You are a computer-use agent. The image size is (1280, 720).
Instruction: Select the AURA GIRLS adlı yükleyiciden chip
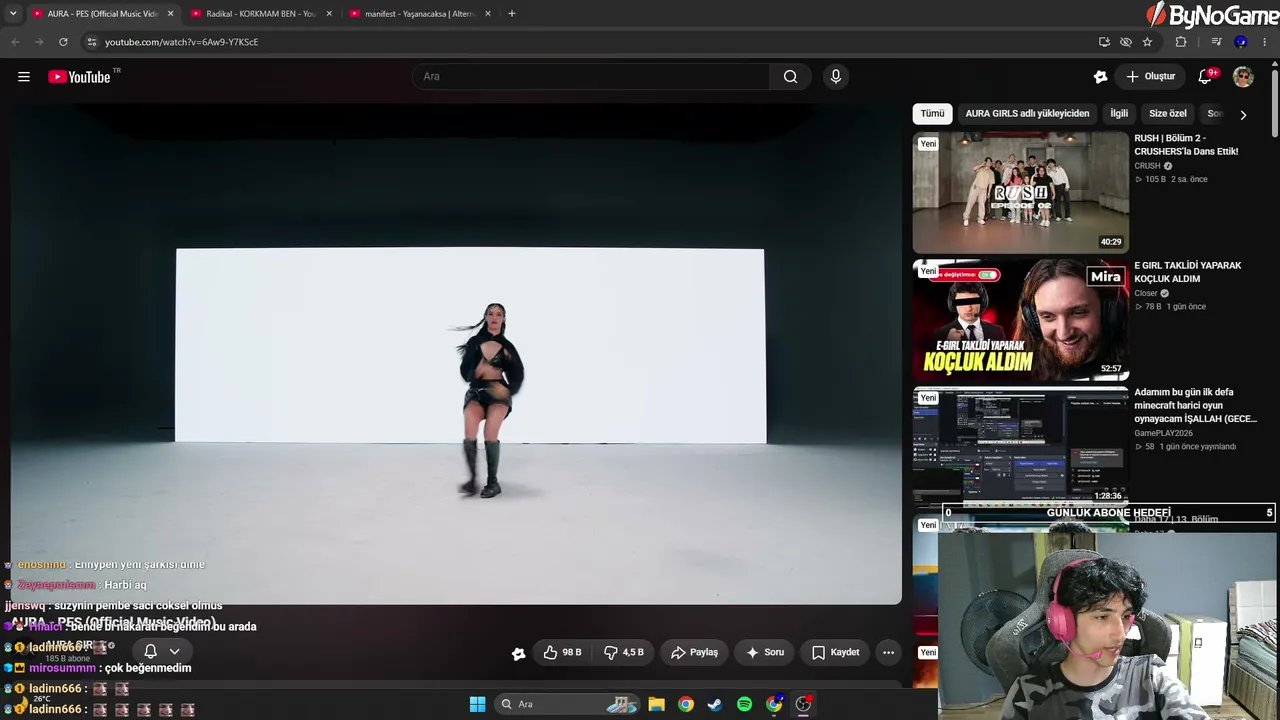[1027, 114]
